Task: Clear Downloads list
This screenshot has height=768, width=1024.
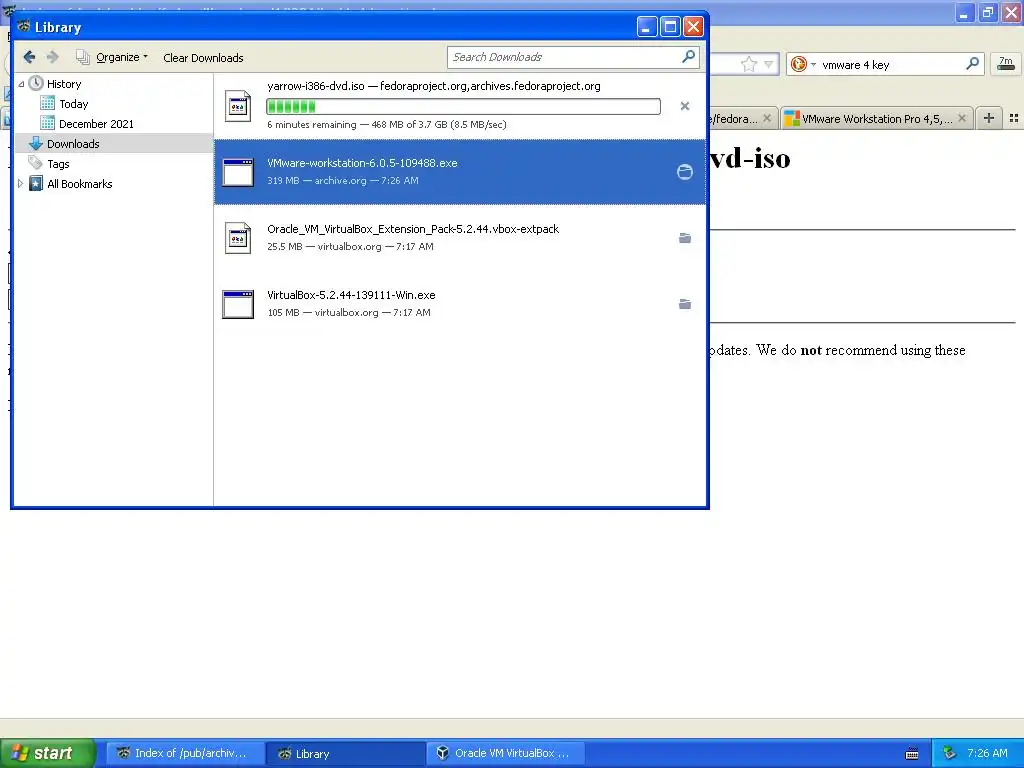Action: pos(203,57)
